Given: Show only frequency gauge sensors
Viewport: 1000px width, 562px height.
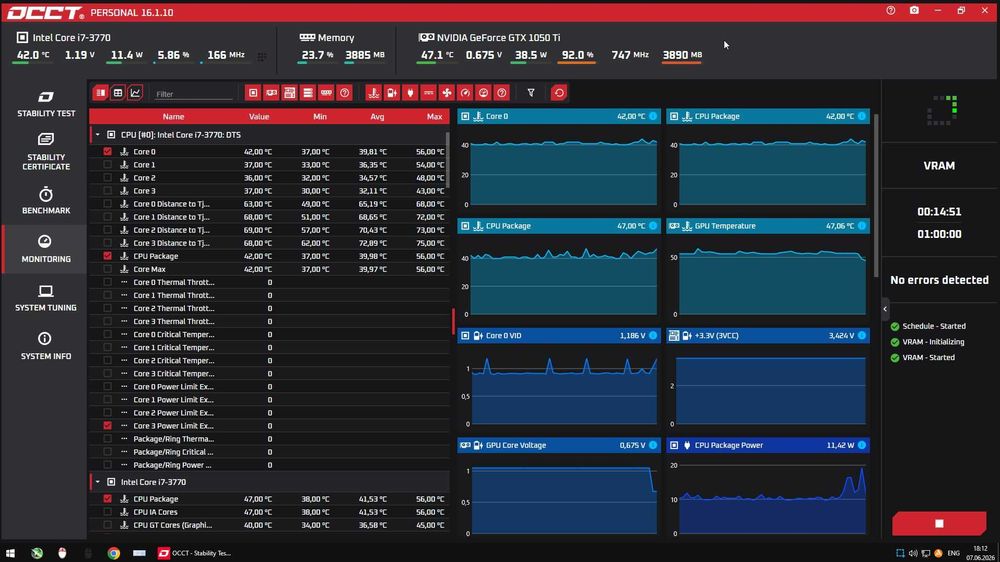Looking at the screenshot, I should (466, 93).
